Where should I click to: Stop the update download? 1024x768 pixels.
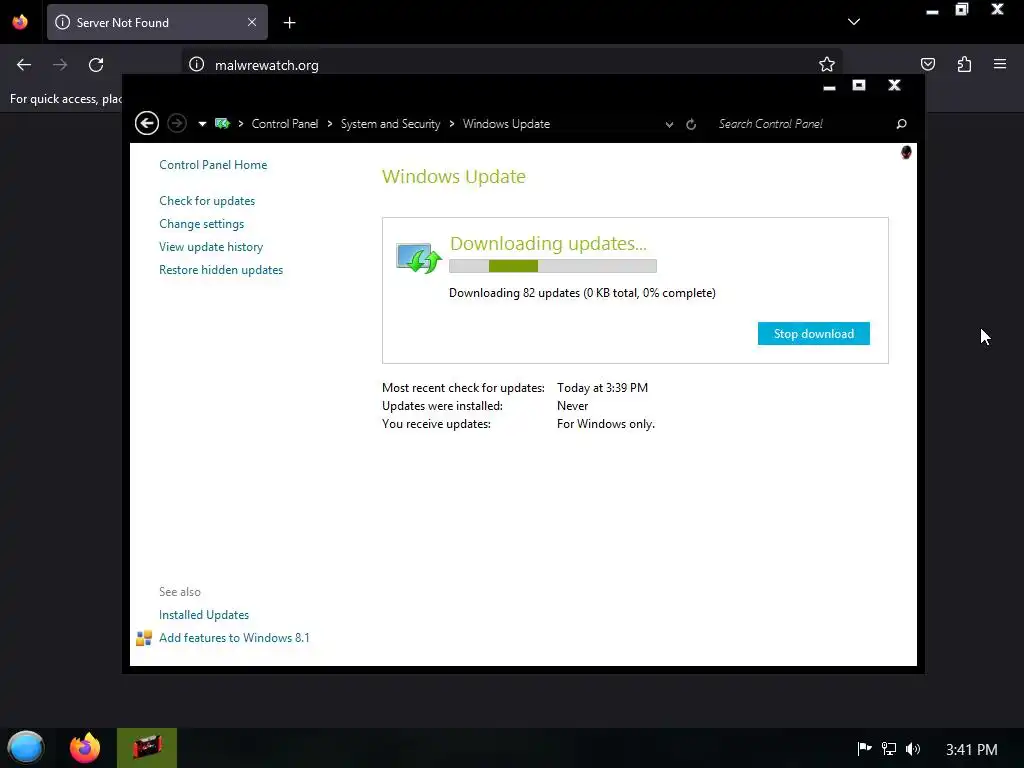(x=814, y=334)
